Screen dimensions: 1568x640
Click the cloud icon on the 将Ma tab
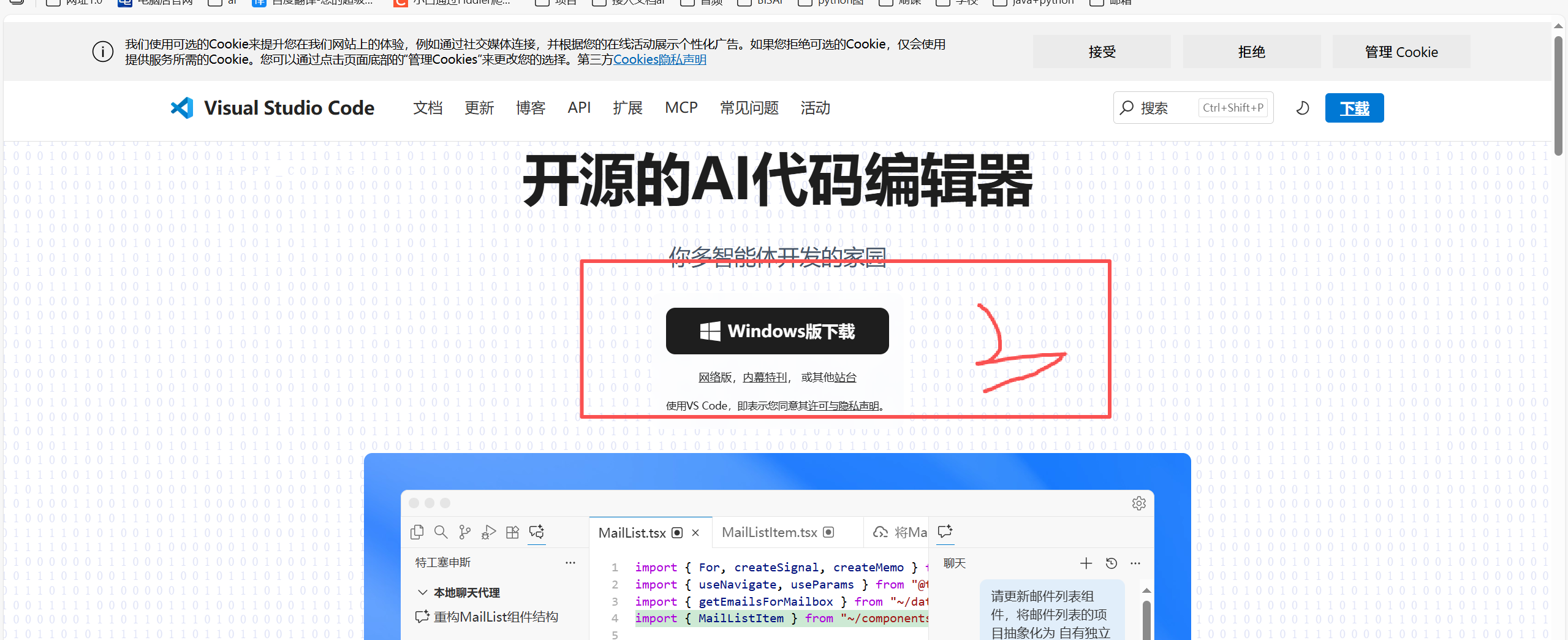881,532
